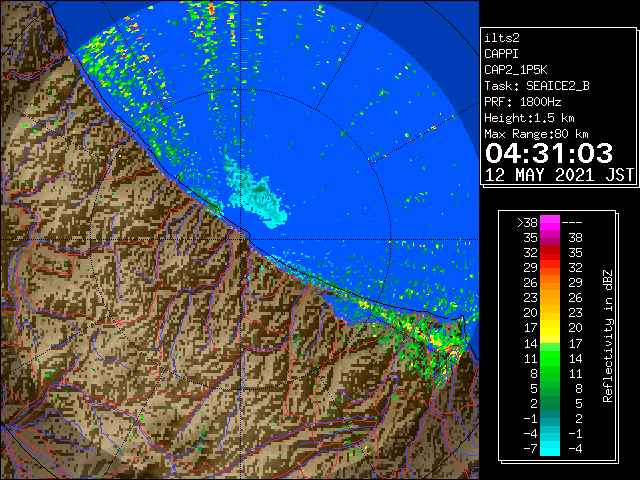The width and height of the screenshot is (640, 480).
Task: Click the orange 26–29 dBZ swatch
Action: click(x=550, y=283)
